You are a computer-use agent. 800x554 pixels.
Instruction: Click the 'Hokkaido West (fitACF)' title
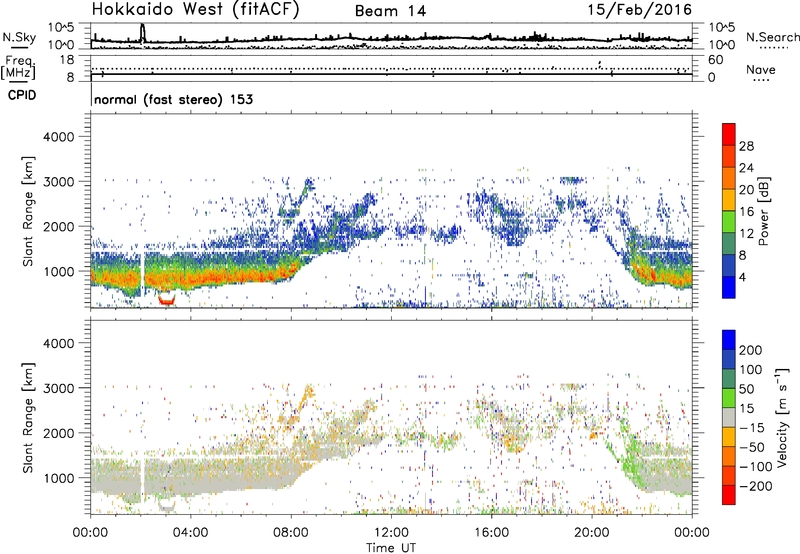click(196, 10)
